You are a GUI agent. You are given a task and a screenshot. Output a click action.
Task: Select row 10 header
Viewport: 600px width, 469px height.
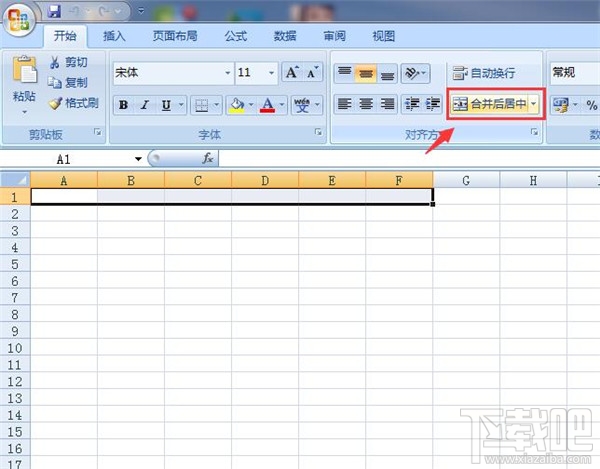click(15, 348)
